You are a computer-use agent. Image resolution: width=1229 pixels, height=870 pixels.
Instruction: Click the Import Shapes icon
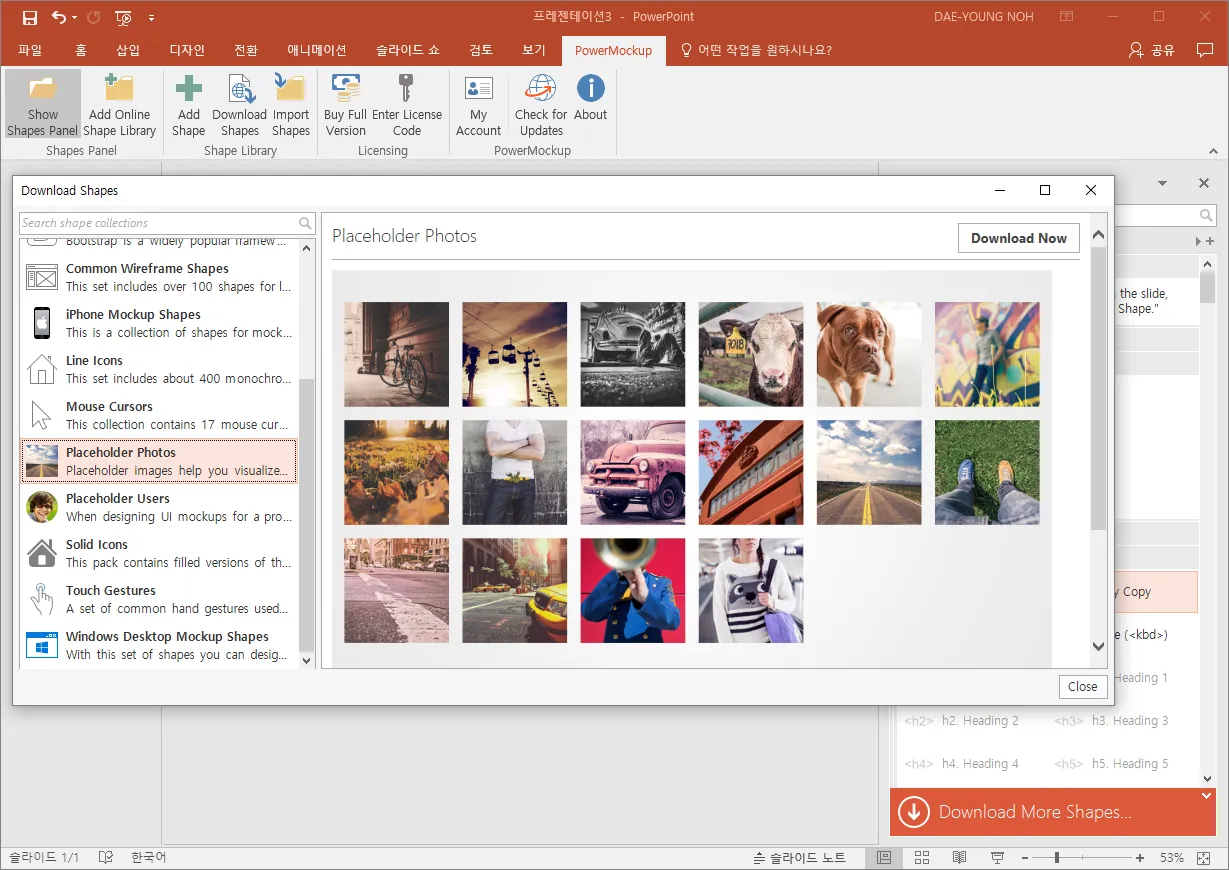[291, 106]
